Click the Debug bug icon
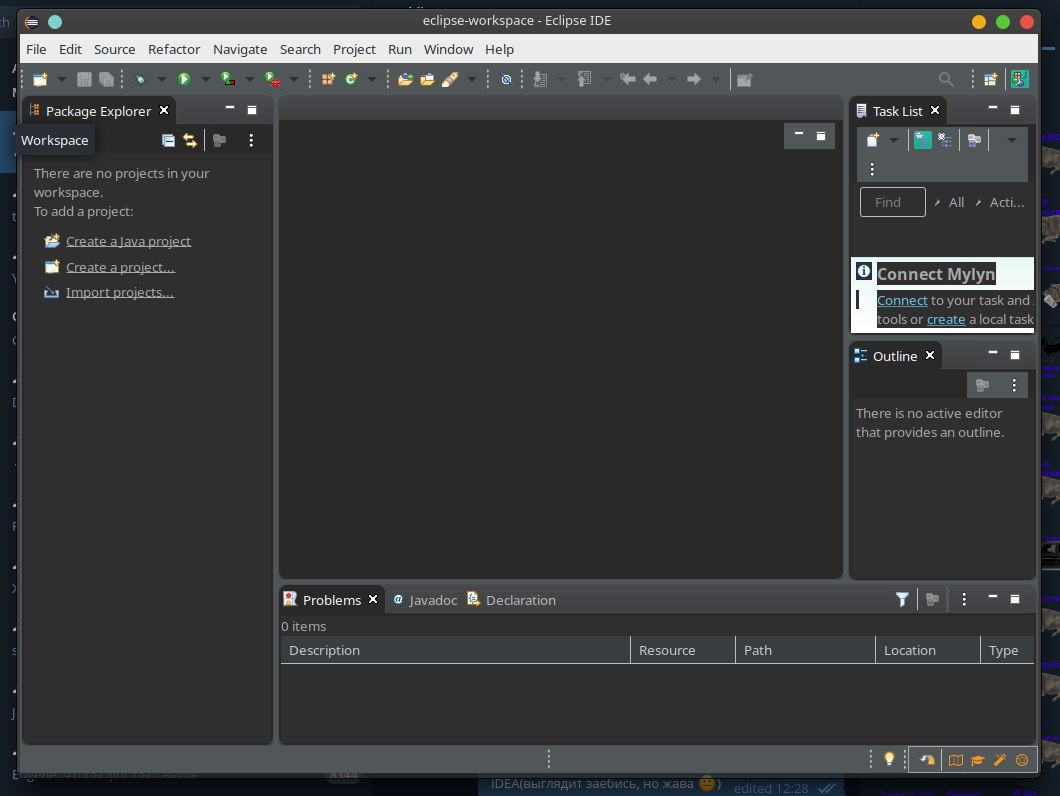 (140, 79)
